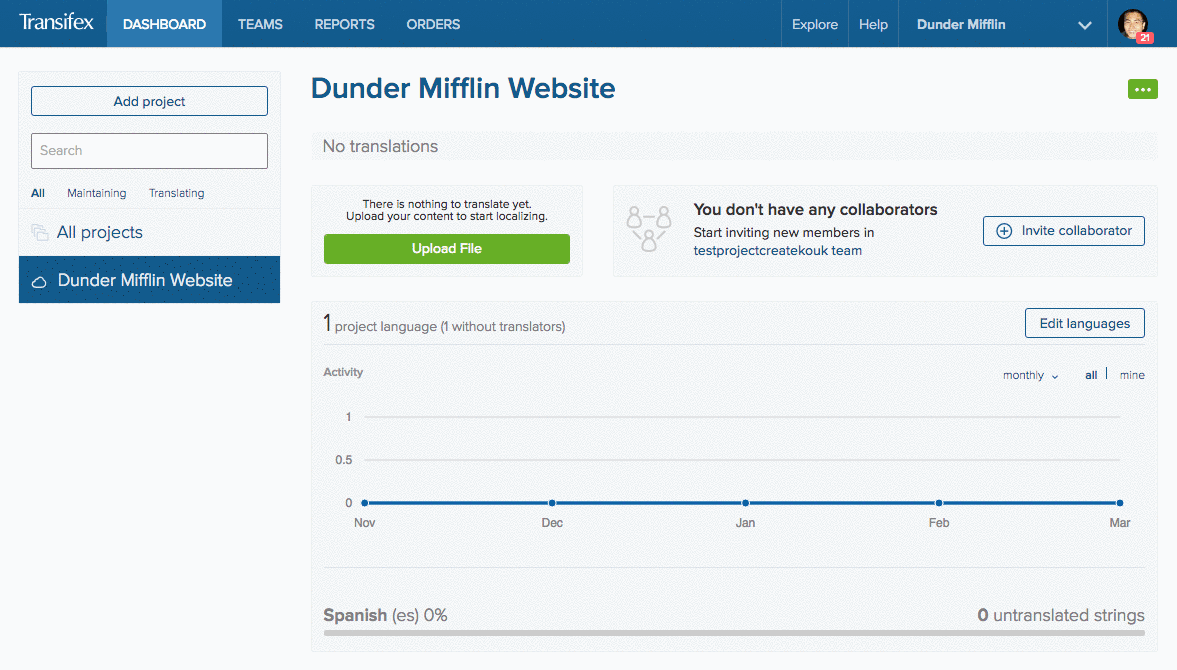Screen dimensions: 1177x670
Task: Open the testprojectcreatekouk team link
Action: point(778,251)
